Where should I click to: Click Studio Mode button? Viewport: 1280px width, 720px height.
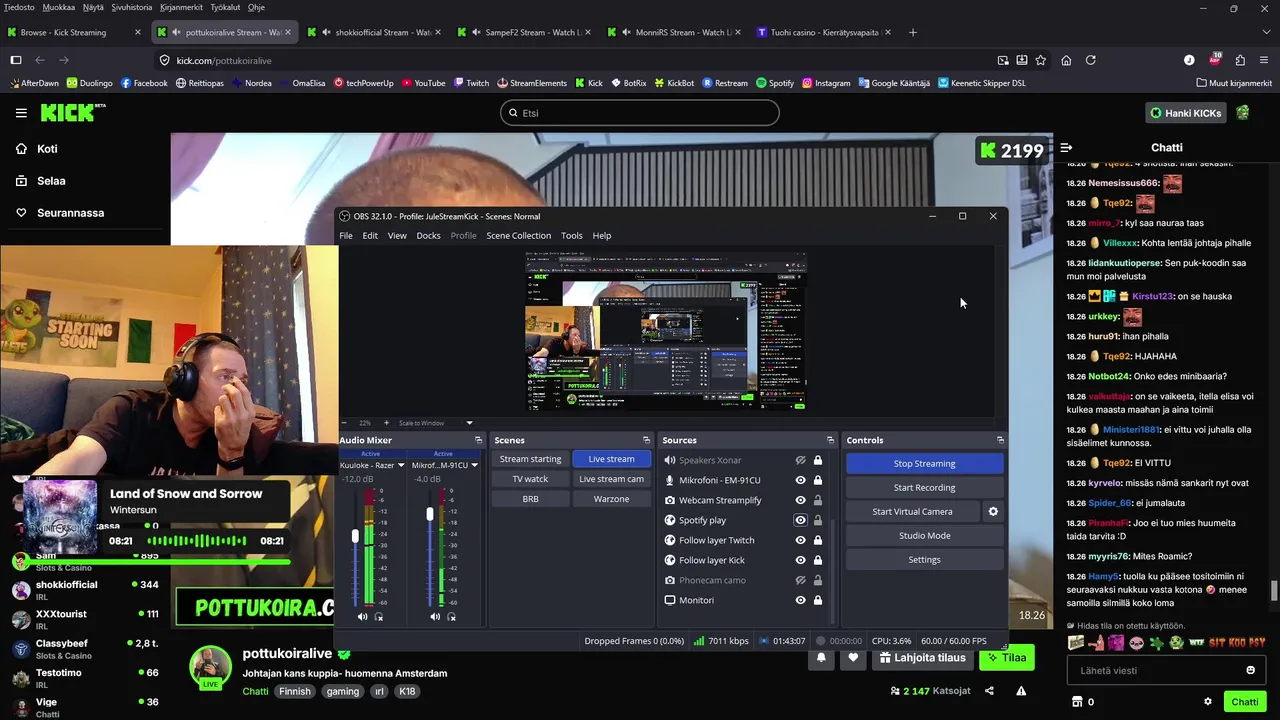(924, 535)
